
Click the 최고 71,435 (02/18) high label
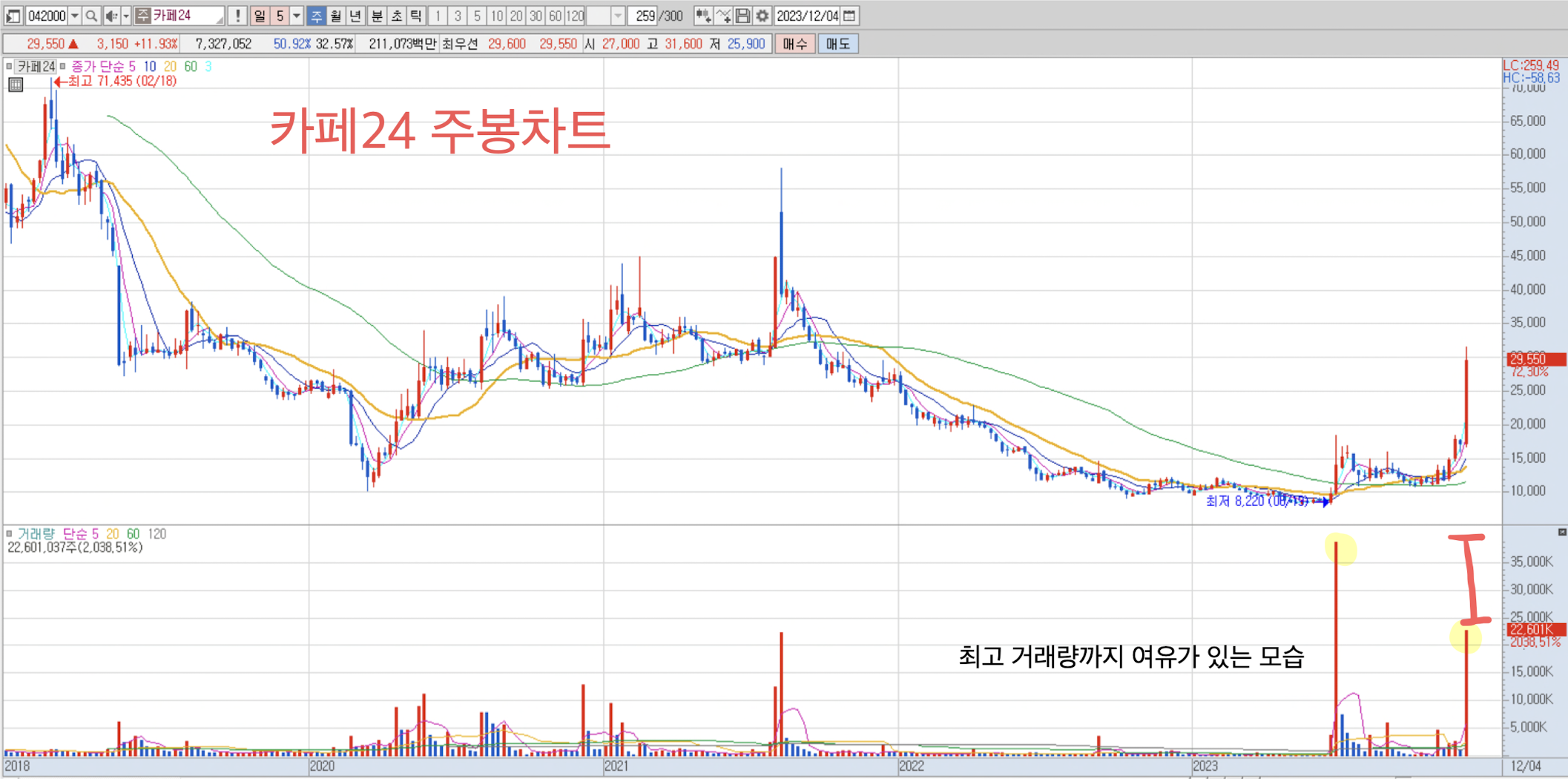click(122, 81)
